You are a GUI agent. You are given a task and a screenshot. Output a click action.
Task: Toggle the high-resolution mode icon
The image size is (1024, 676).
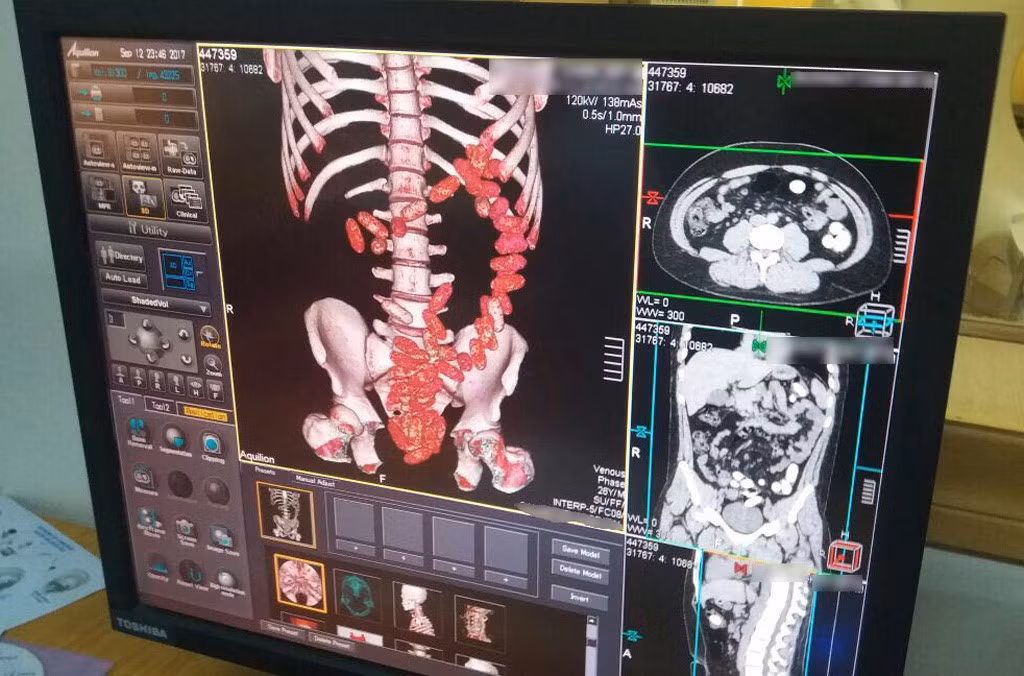click(x=226, y=582)
